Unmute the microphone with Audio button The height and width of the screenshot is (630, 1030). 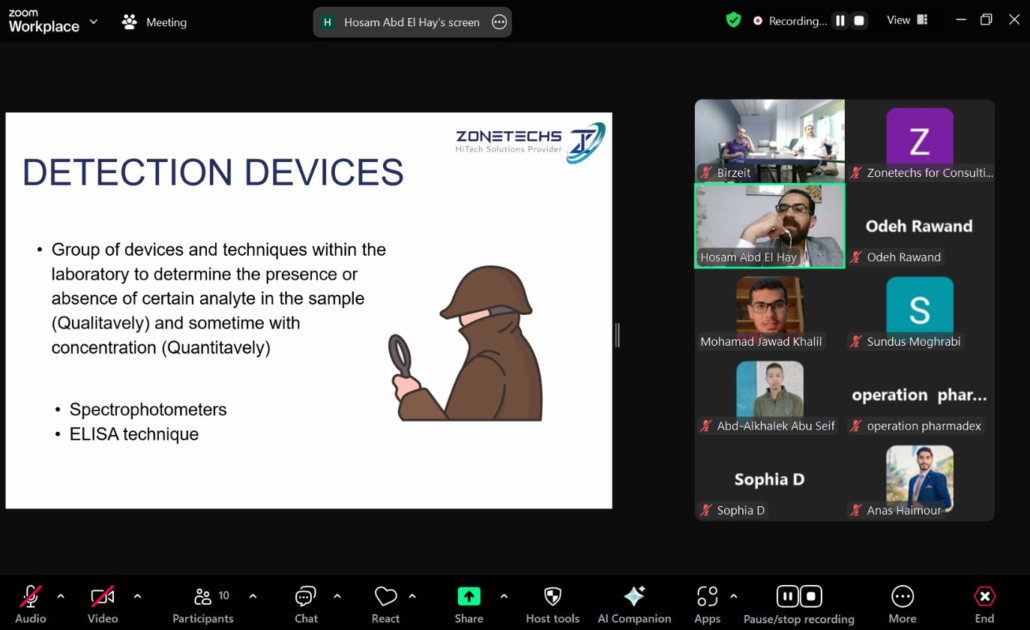point(30,604)
